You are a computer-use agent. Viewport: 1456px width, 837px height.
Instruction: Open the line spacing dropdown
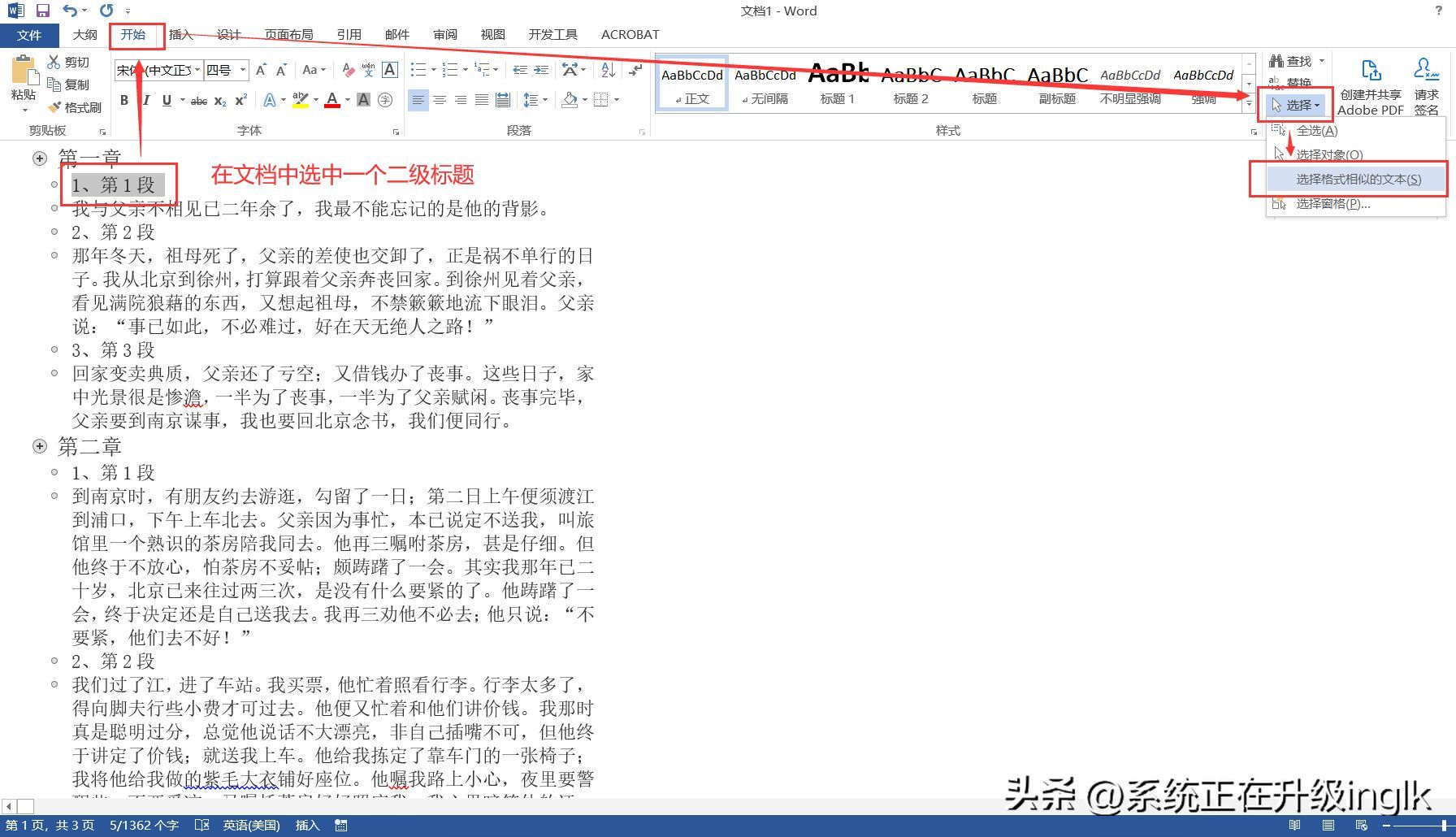pos(534,100)
